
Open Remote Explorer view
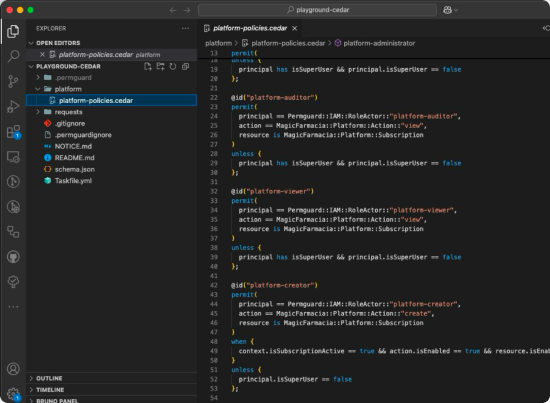point(13,157)
